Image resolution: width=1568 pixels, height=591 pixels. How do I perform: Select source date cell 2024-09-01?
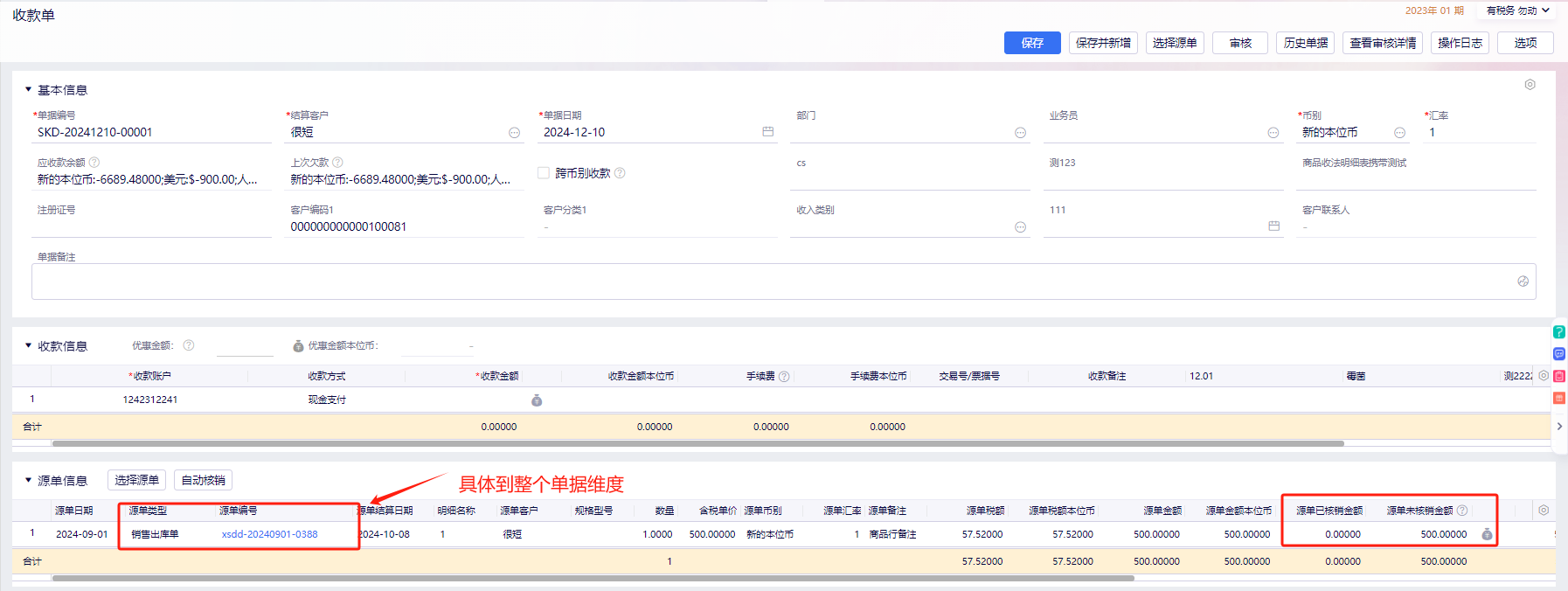point(82,534)
